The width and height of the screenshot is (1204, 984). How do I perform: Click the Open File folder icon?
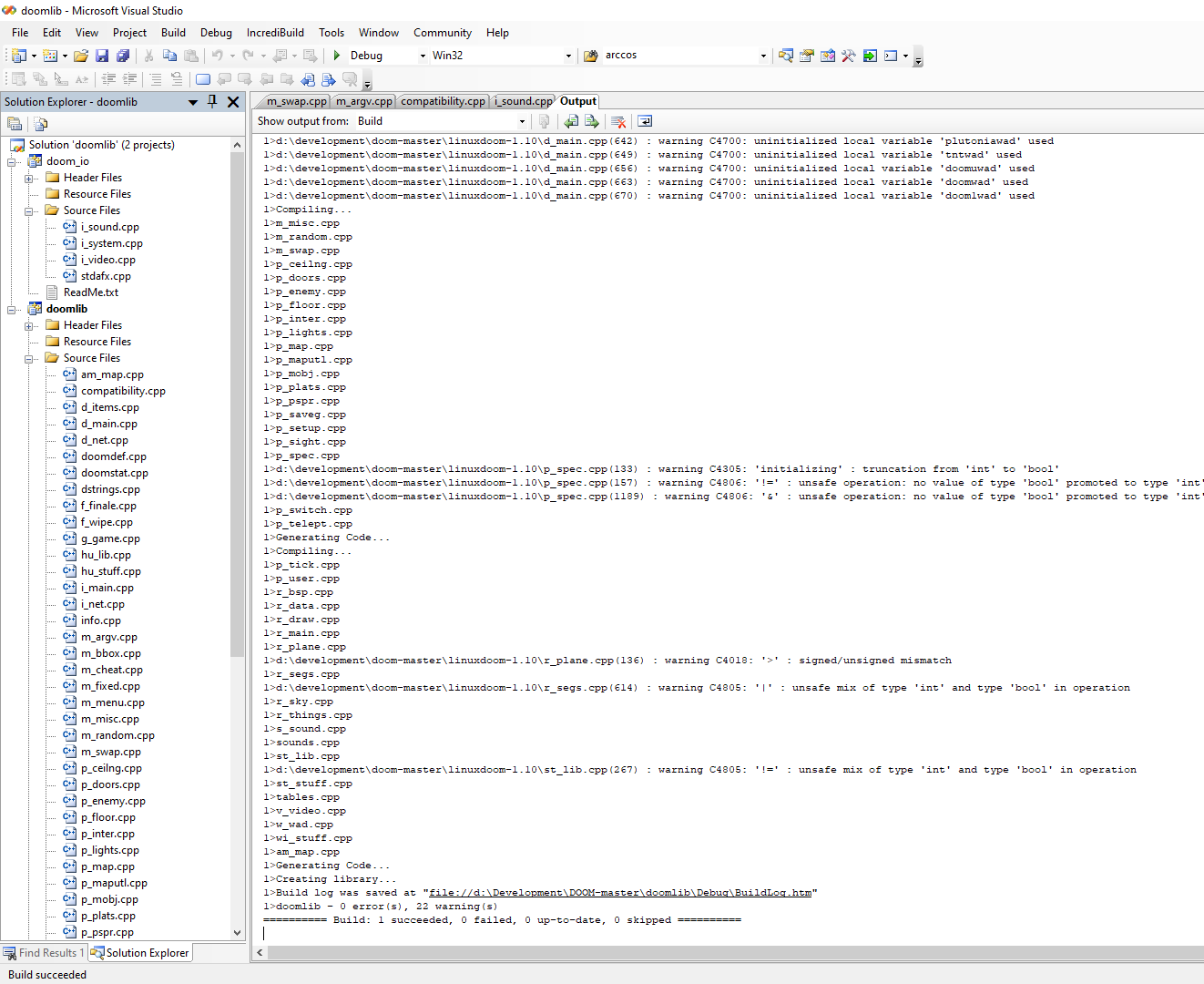pyautogui.click(x=81, y=56)
